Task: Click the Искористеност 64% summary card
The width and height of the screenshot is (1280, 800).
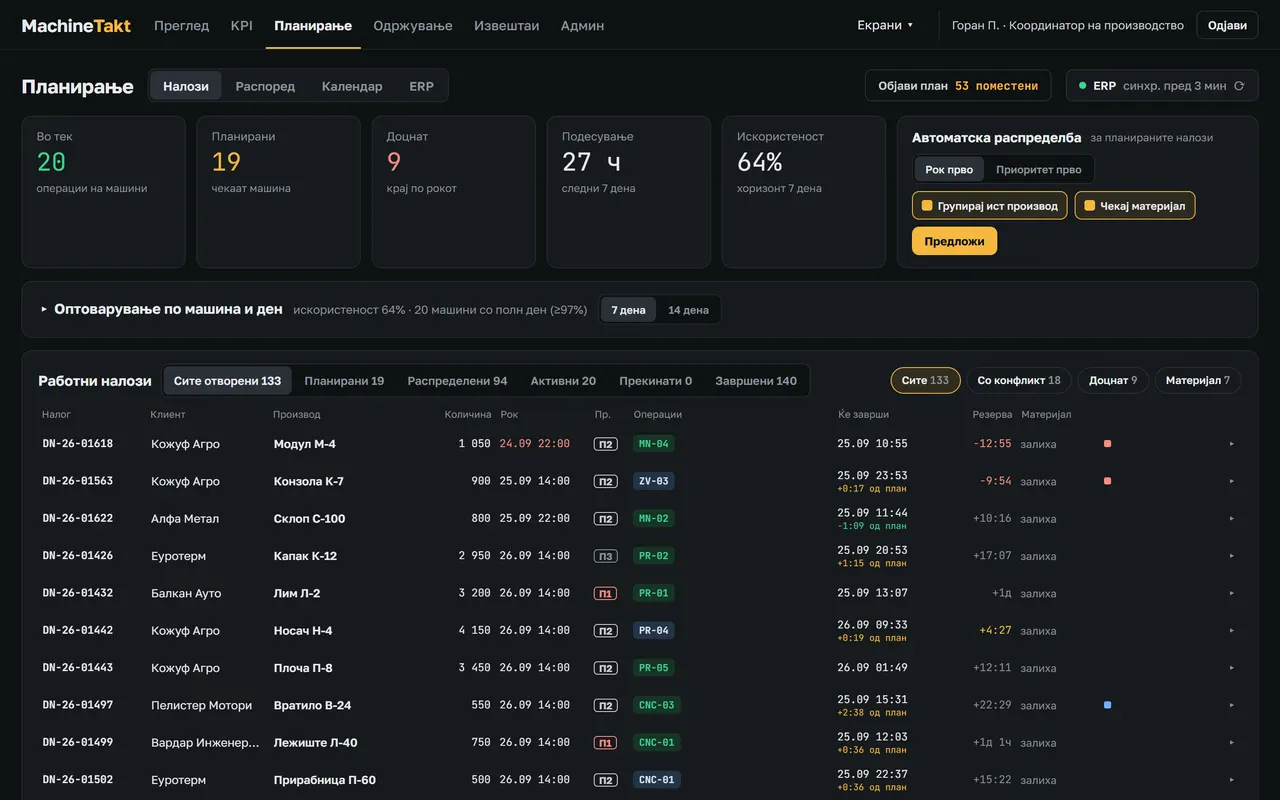Action: click(x=804, y=192)
